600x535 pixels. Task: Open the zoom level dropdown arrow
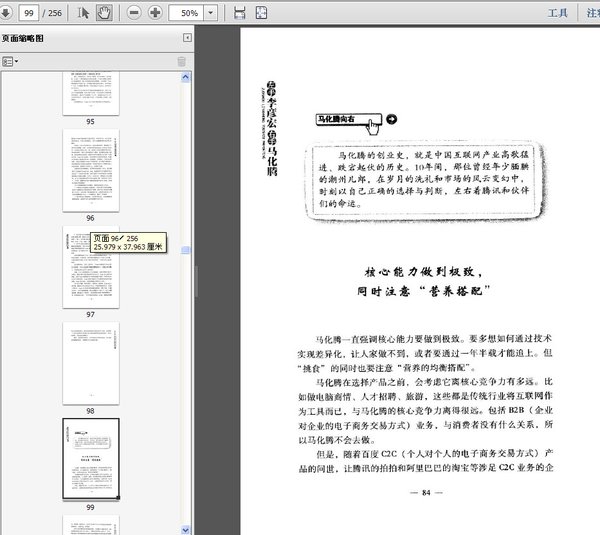[210, 13]
